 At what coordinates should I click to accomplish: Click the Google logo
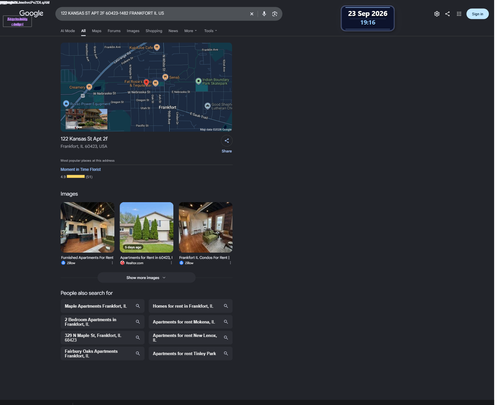click(x=31, y=13)
